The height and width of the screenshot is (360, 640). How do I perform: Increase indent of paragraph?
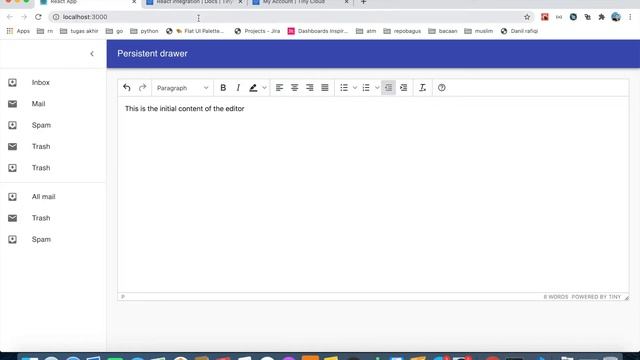pos(404,88)
